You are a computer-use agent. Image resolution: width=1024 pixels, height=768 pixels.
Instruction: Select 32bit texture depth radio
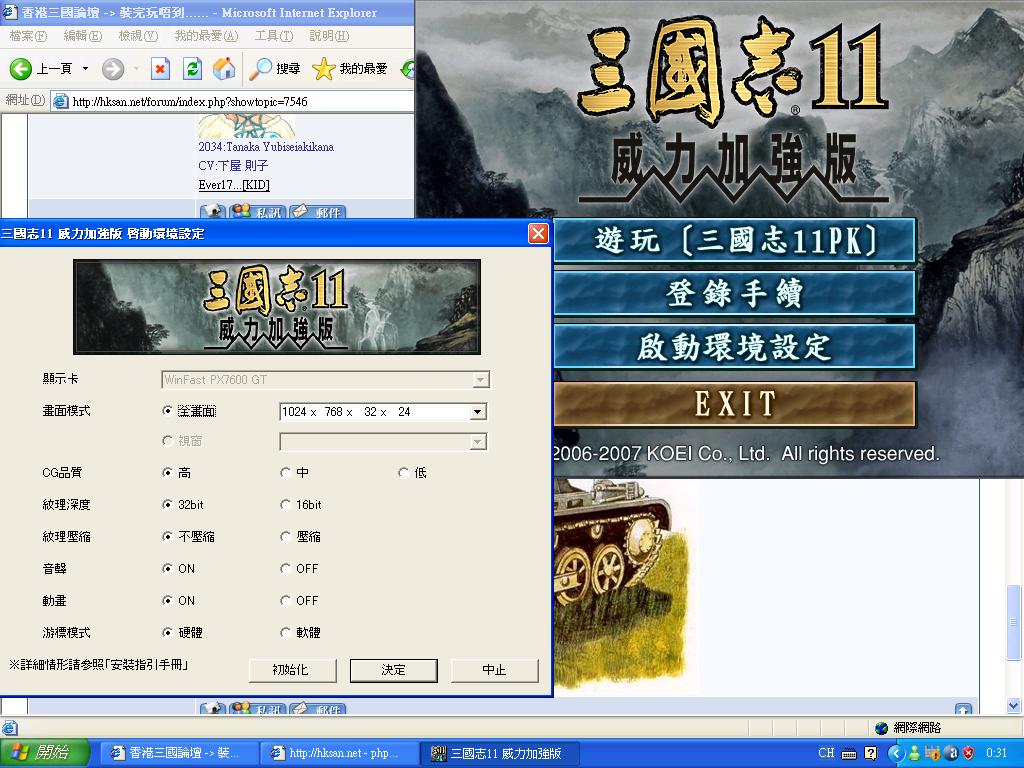coord(167,504)
